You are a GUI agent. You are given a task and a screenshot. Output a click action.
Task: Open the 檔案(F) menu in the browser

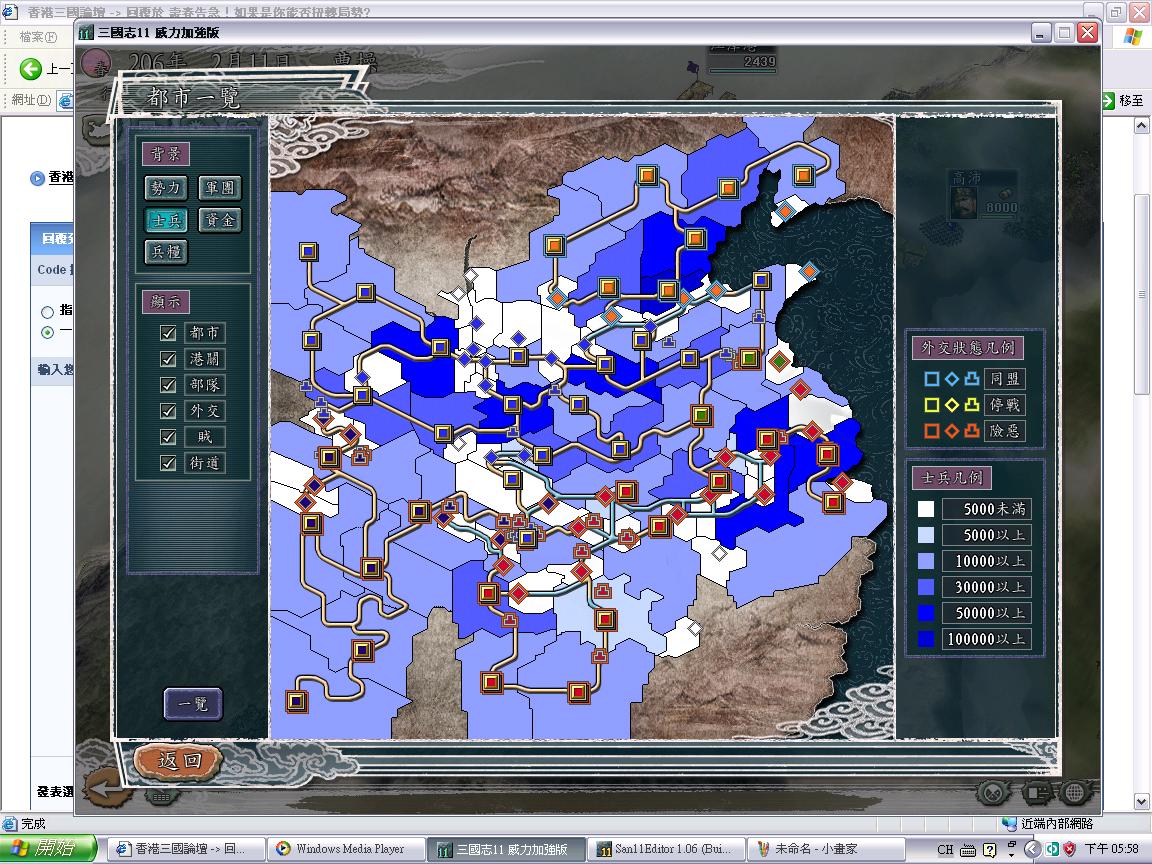[37, 37]
